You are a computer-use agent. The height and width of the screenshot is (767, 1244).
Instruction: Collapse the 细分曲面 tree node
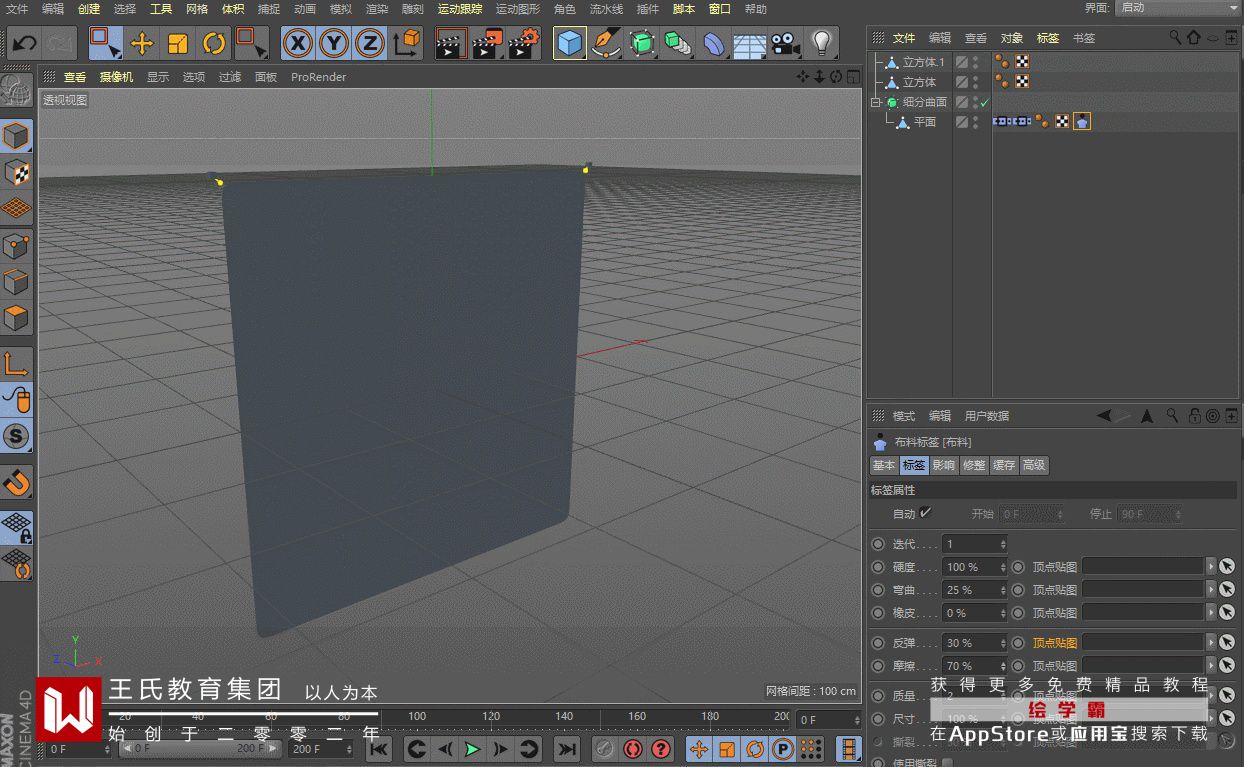(876, 102)
